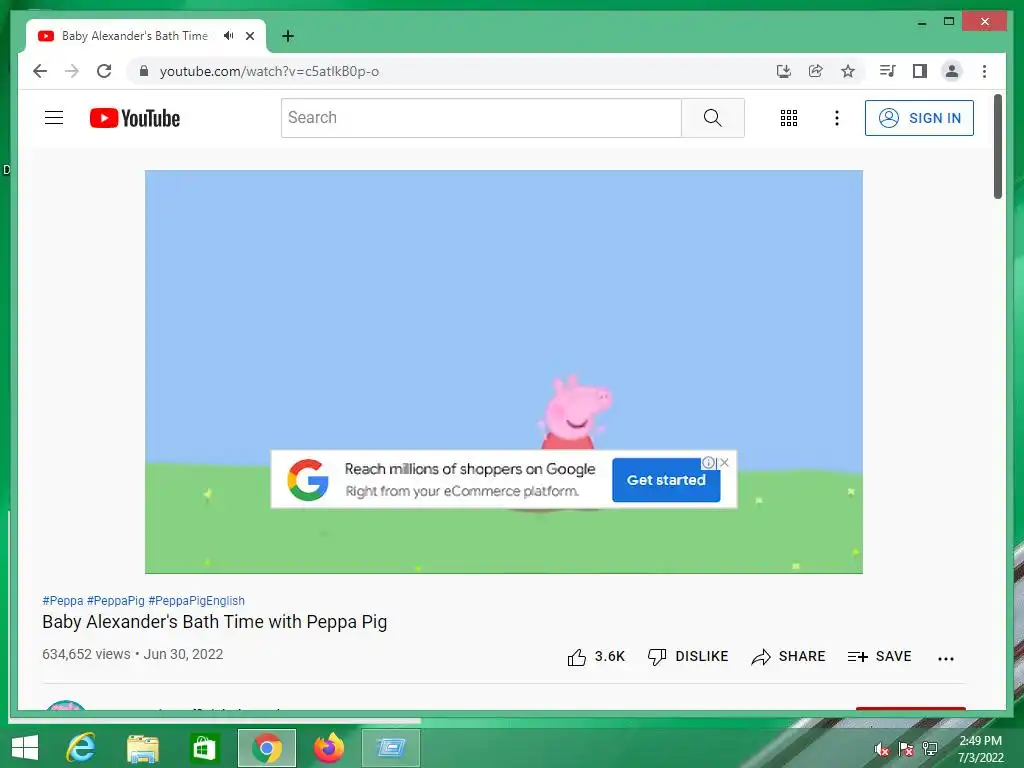1024x768 pixels.
Task: Click the magnifying glass search button
Action: pos(712,118)
